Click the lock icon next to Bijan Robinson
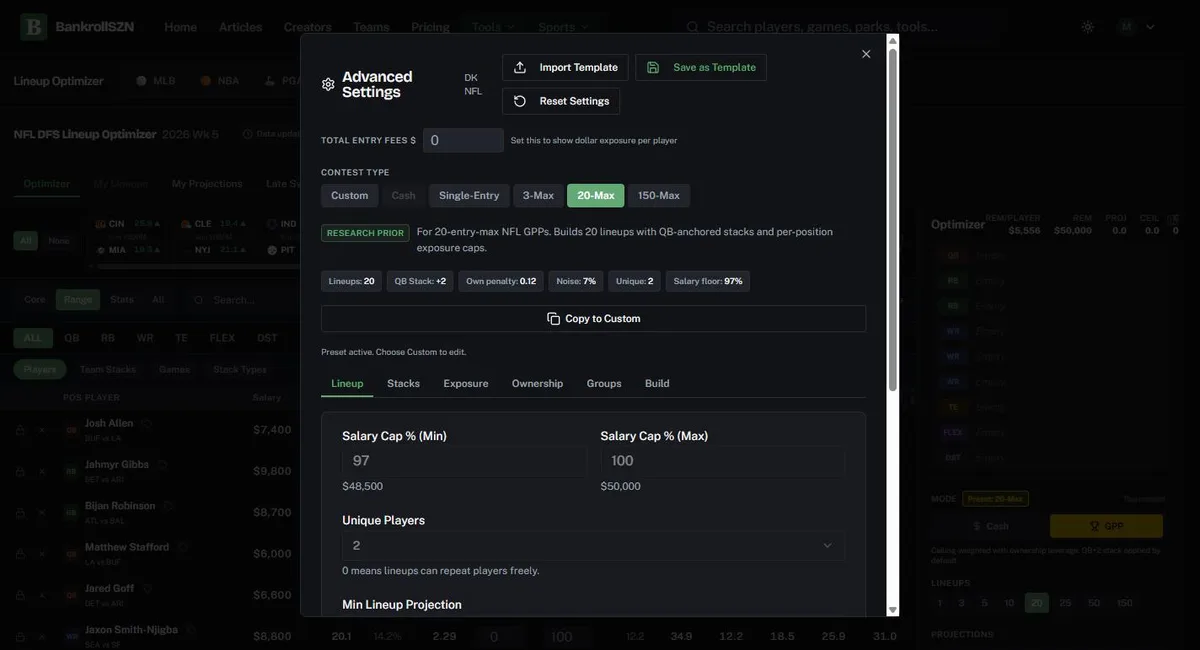 (x=20, y=513)
